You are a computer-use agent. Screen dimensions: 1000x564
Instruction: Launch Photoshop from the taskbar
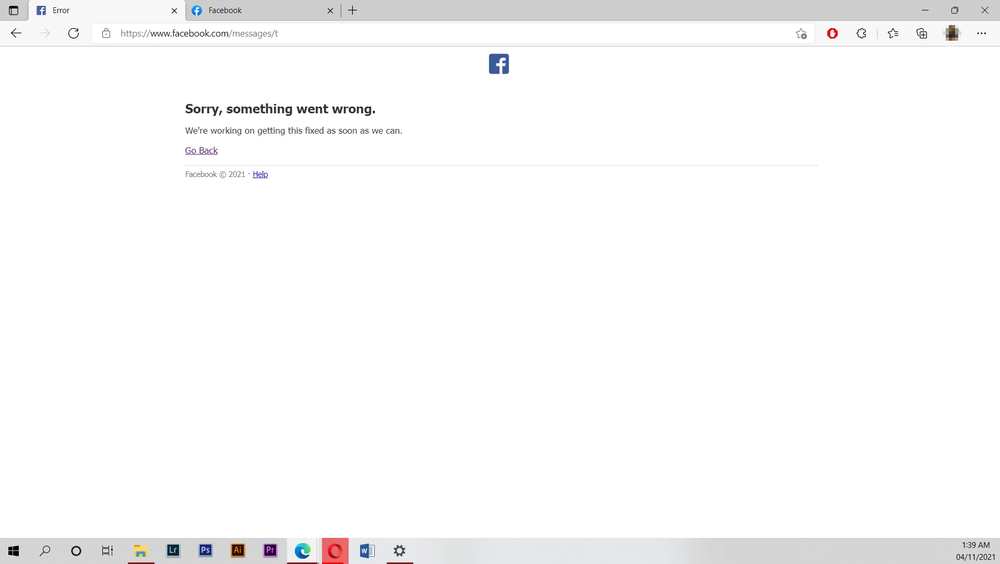click(x=205, y=551)
